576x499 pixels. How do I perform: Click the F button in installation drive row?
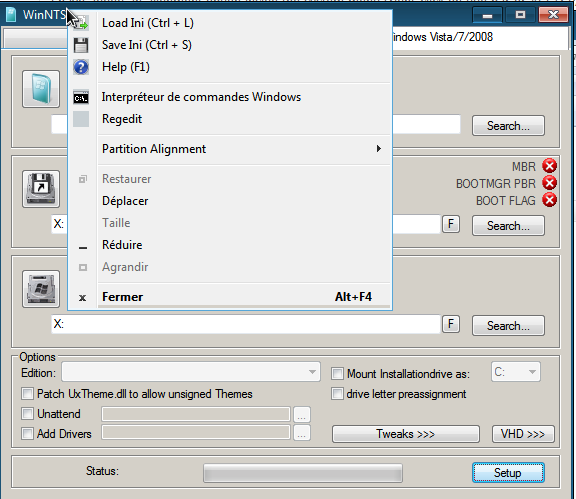[x=451, y=324]
